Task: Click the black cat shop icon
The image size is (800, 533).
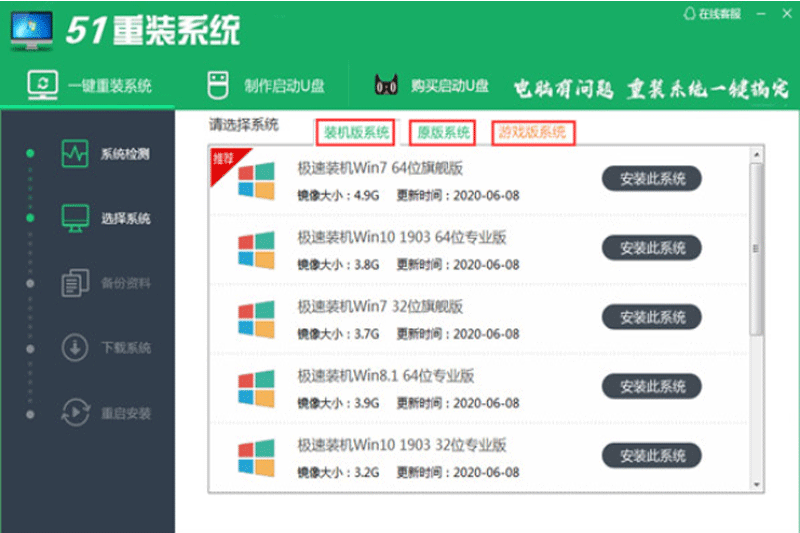Action: (x=386, y=85)
